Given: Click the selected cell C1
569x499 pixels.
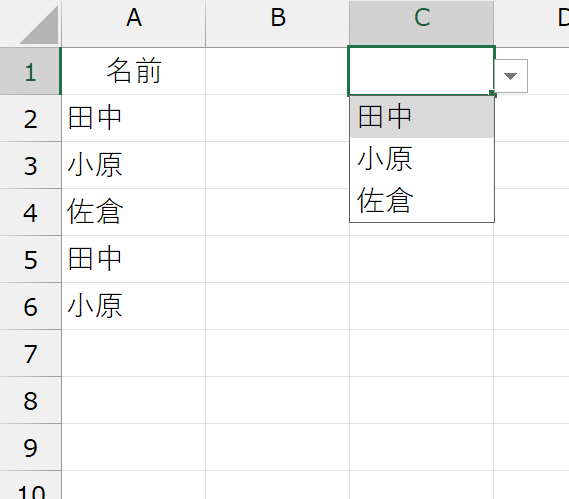Looking at the screenshot, I should pyautogui.click(x=422, y=71).
